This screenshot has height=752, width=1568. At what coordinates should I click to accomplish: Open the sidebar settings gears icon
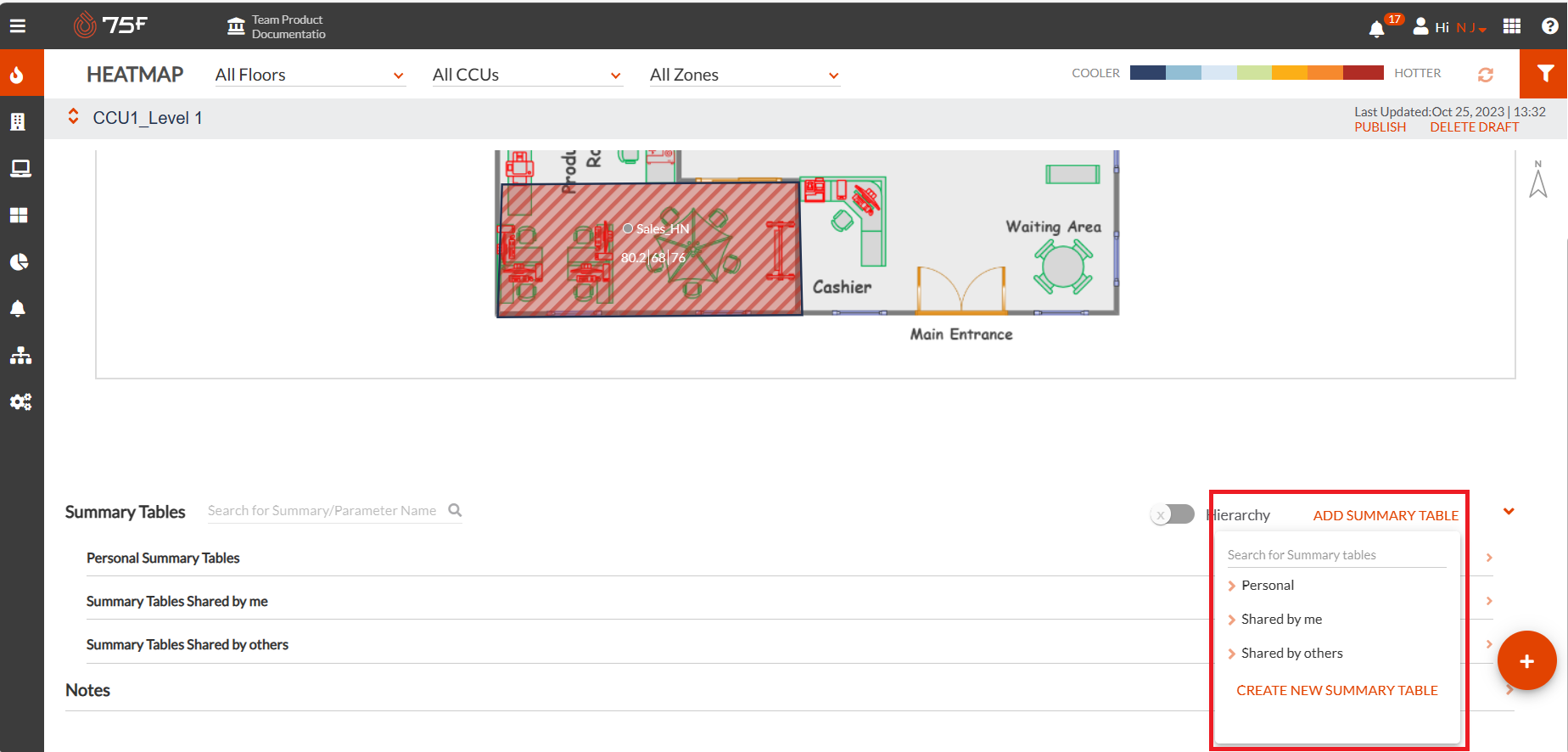(20, 401)
